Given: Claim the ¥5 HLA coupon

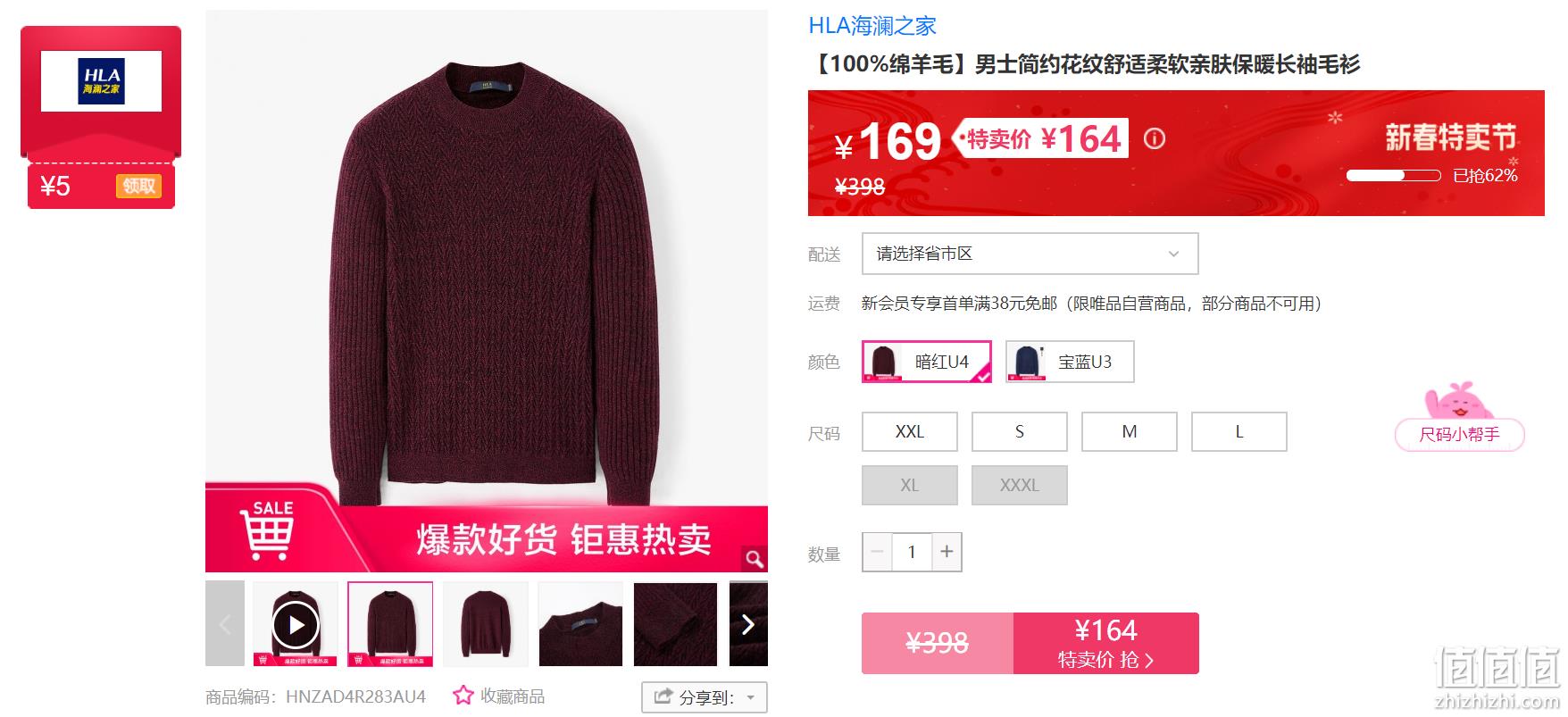Looking at the screenshot, I should (x=138, y=186).
